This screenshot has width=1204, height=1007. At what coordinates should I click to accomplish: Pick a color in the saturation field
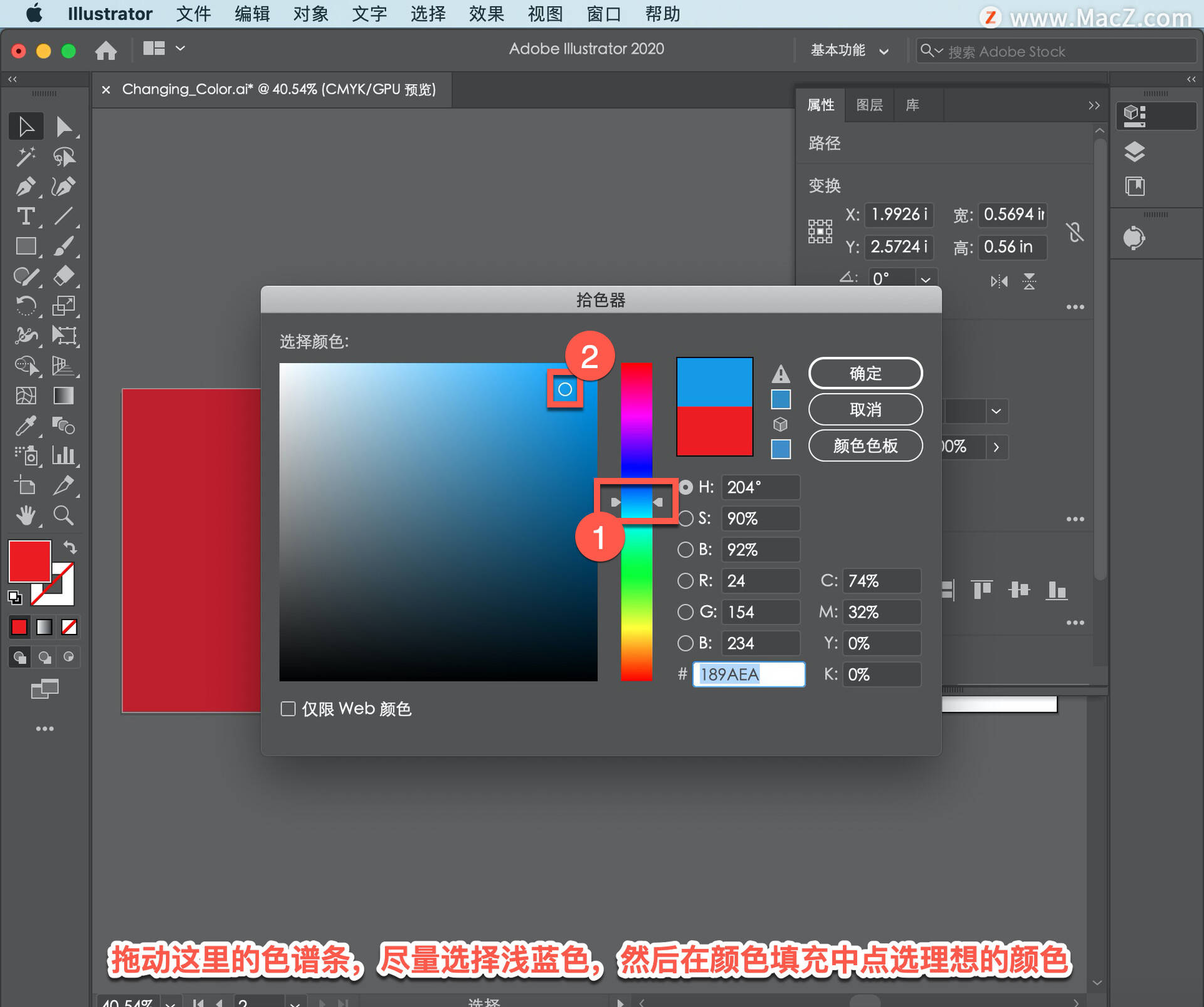[x=438, y=522]
